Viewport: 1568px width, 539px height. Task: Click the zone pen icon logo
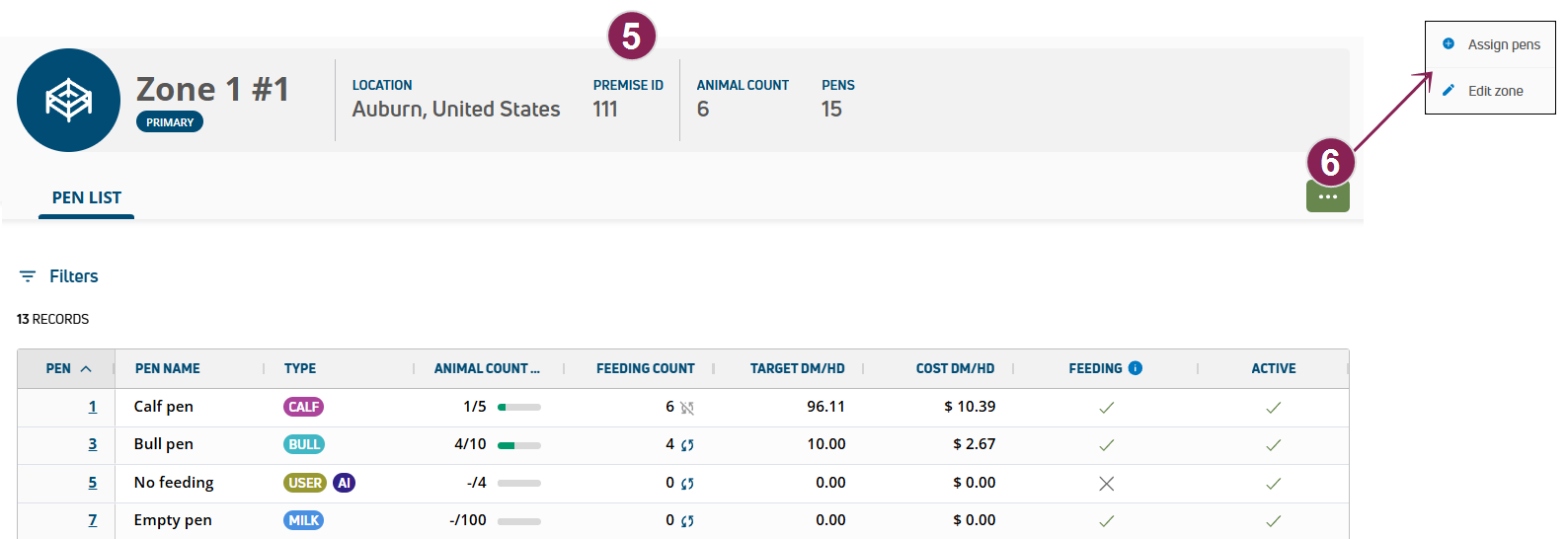(x=68, y=100)
